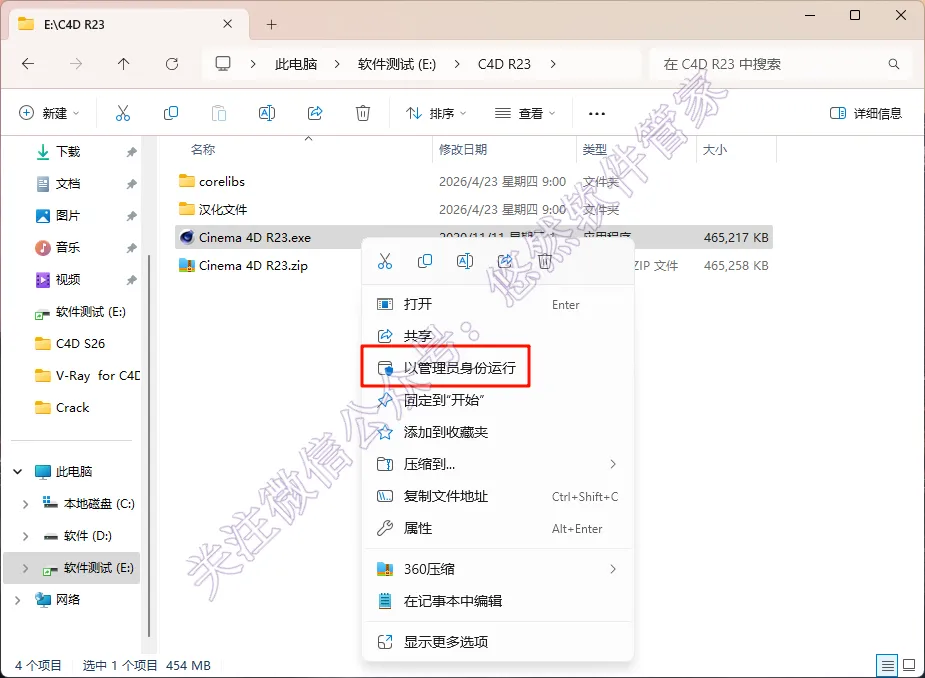Screen dimensions: 925x678
Task: Click the C4D R23 breadcrumb
Action: (504, 64)
